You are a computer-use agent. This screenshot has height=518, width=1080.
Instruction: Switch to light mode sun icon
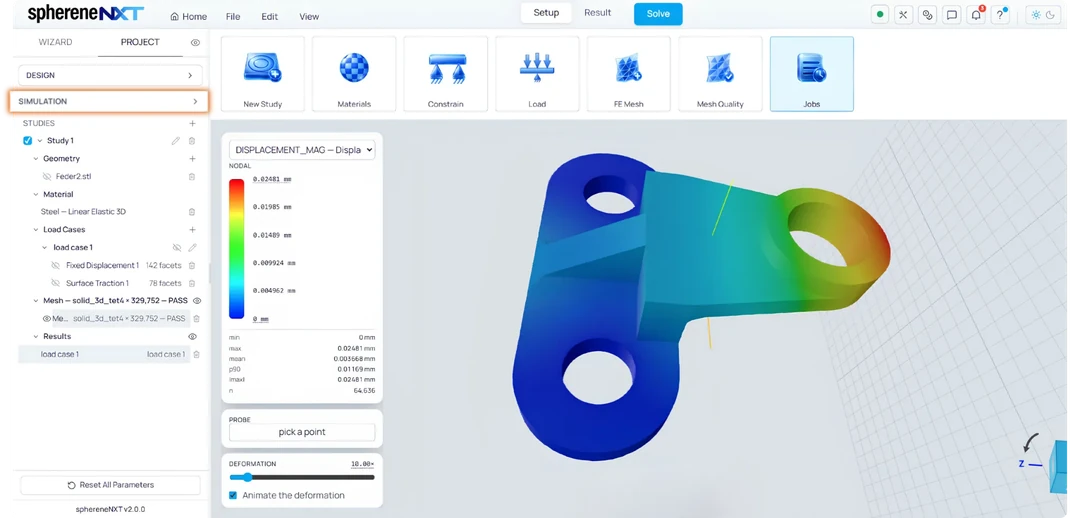click(x=1036, y=14)
